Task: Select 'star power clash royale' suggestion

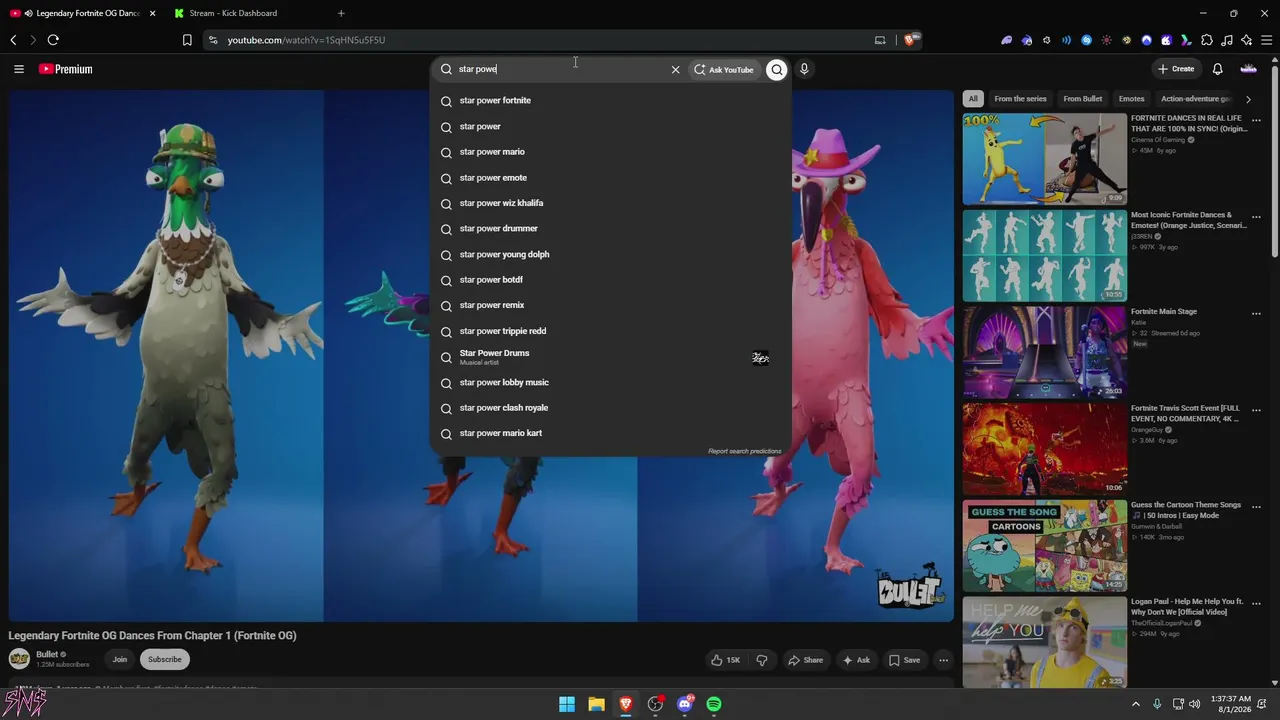Action: pos(610,408)
